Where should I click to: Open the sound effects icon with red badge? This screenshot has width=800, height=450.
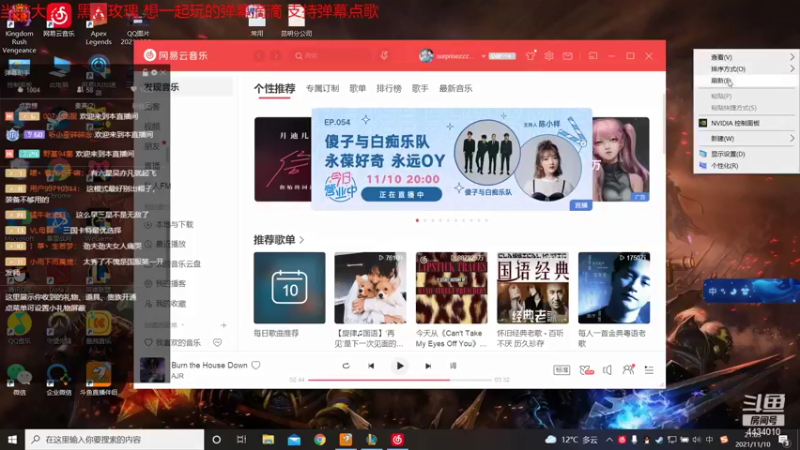pos(586,370)
